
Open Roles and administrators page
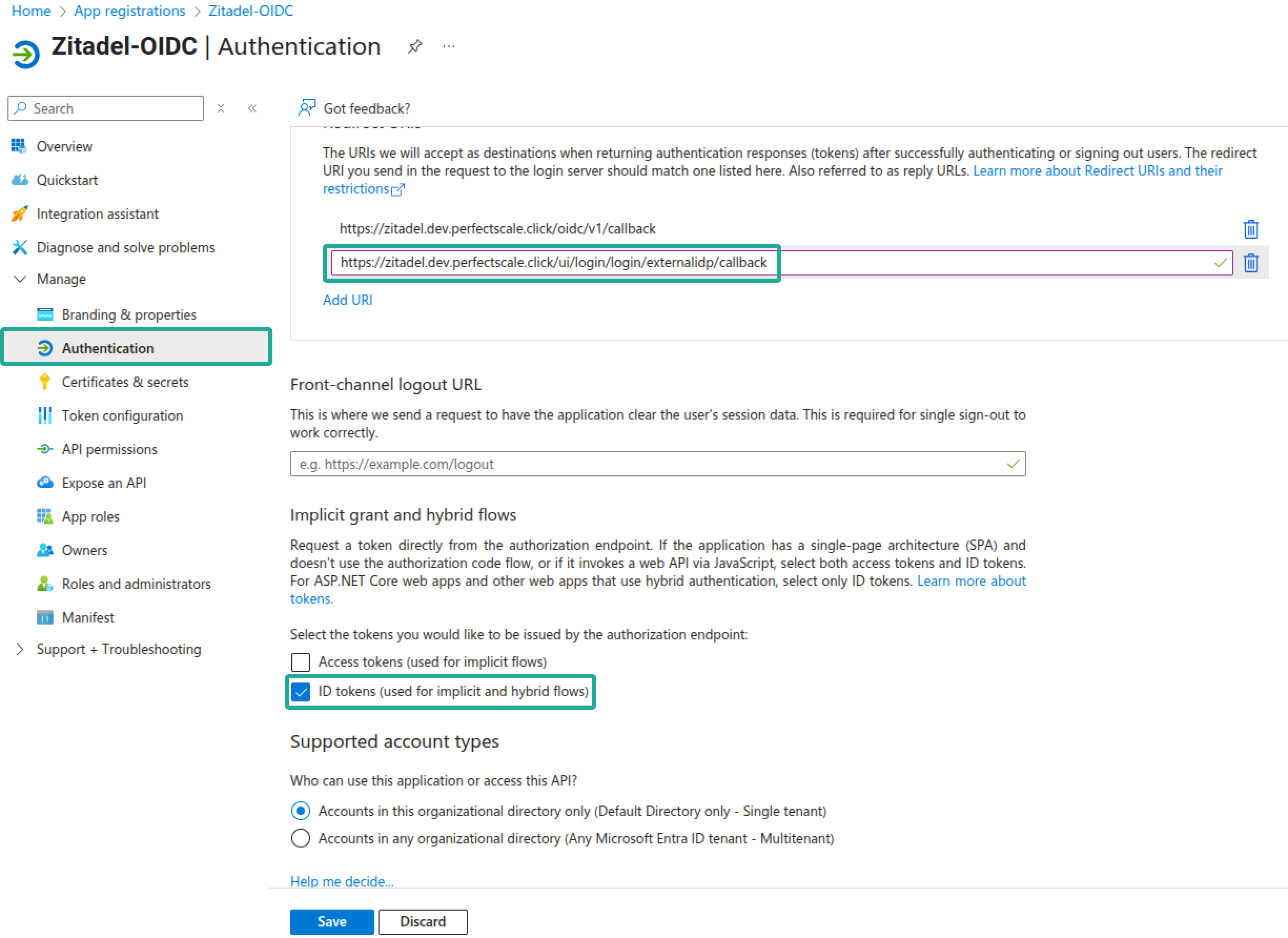136,584
